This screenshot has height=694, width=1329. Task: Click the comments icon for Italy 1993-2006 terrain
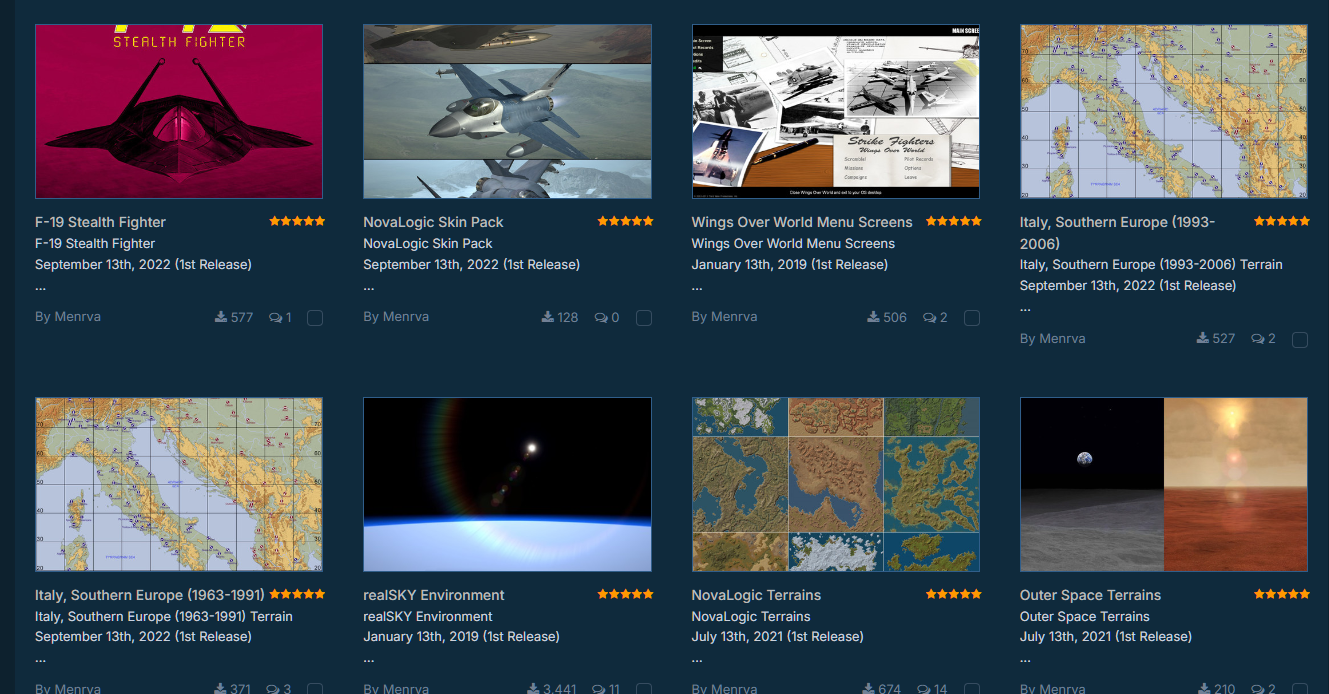click(1257, 338)
